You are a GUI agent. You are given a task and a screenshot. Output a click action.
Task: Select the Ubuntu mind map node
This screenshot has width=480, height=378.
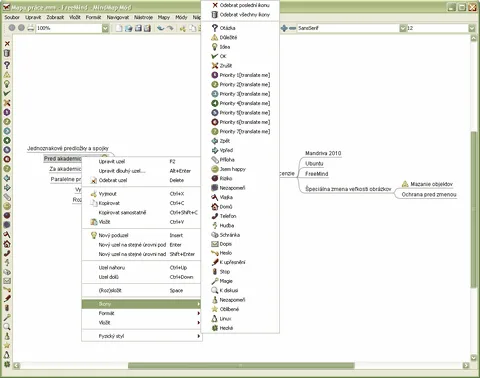[x=314, y=164]
